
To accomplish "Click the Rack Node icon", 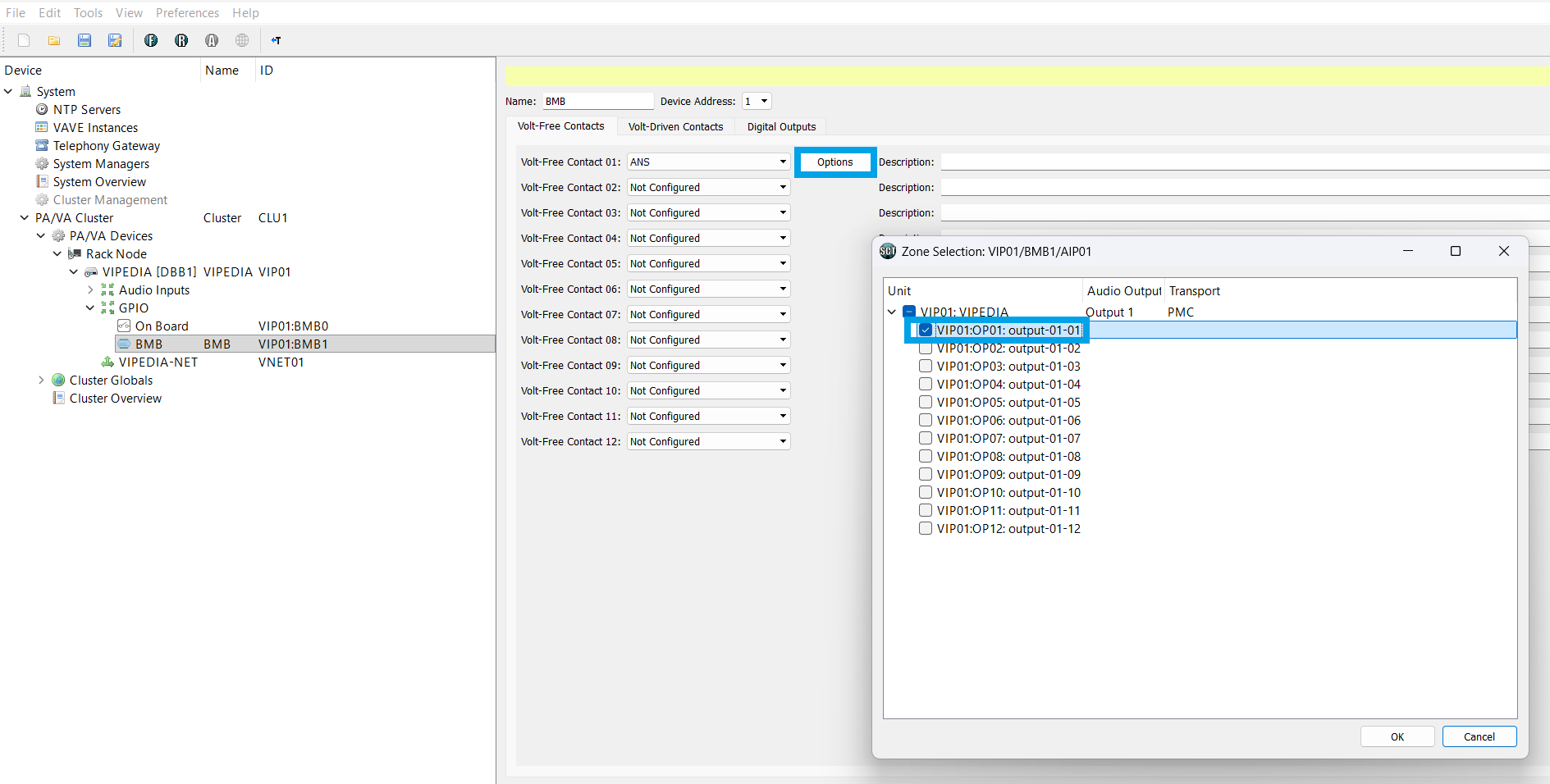I will (75, 253).
